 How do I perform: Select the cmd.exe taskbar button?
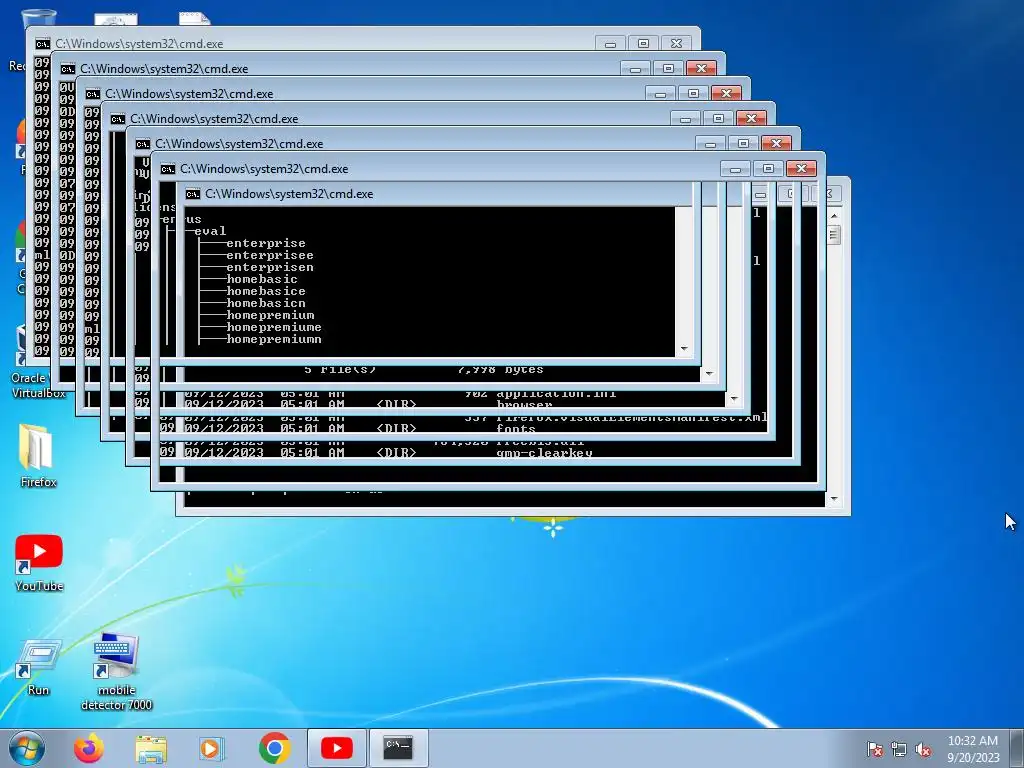coord(398,748)
